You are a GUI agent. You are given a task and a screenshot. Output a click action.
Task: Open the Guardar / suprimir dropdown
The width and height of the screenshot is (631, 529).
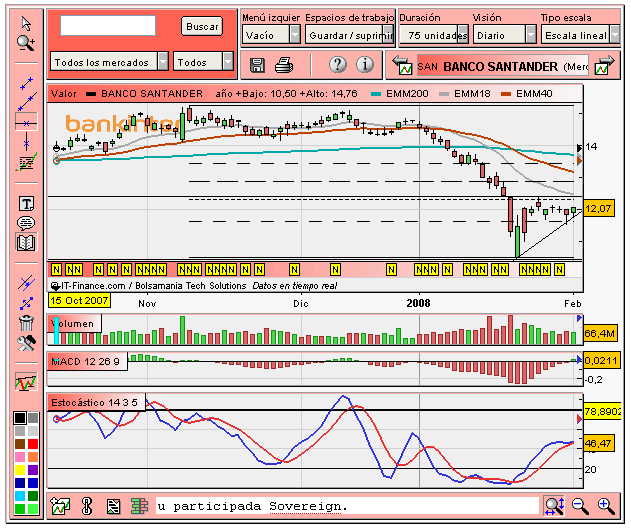pyautogui.click(x=349, y=35)
